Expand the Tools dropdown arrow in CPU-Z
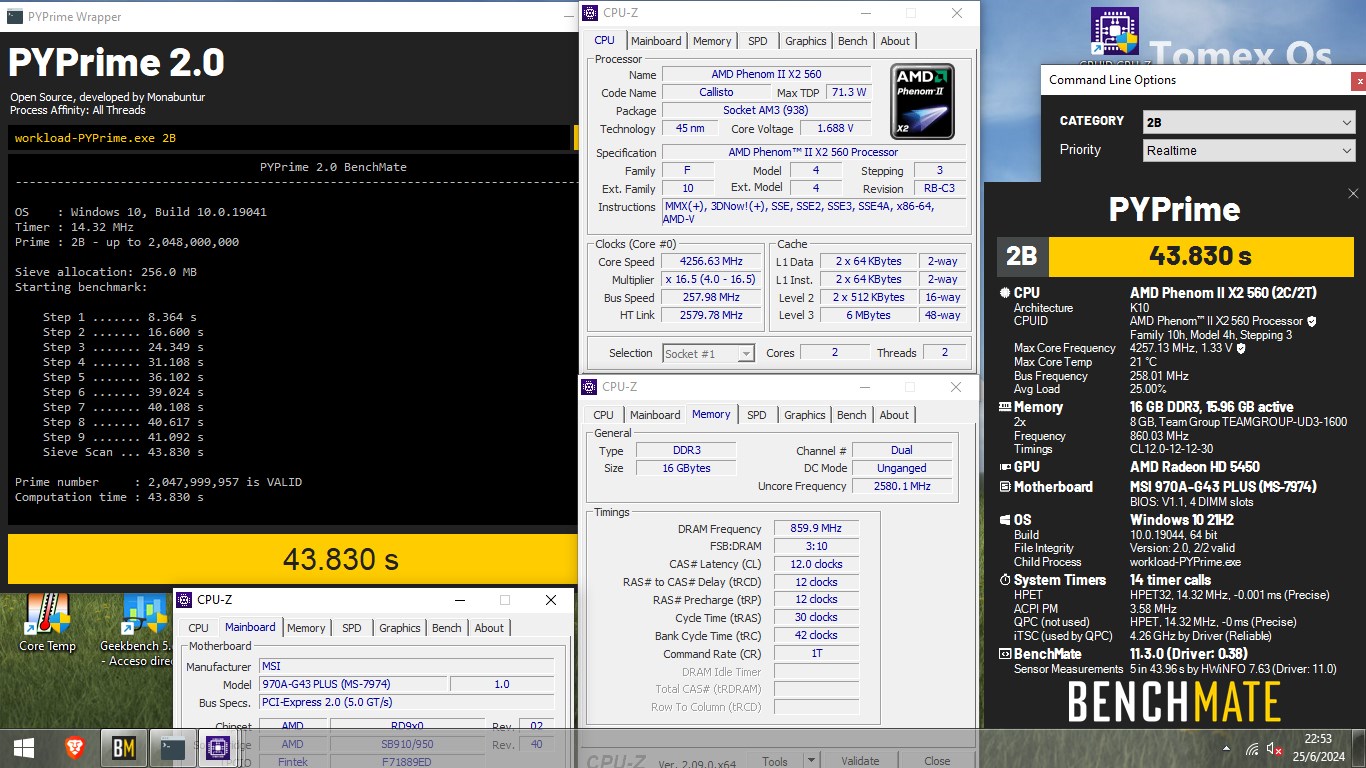Screen dimensions: 1366x768 point(810,761)
